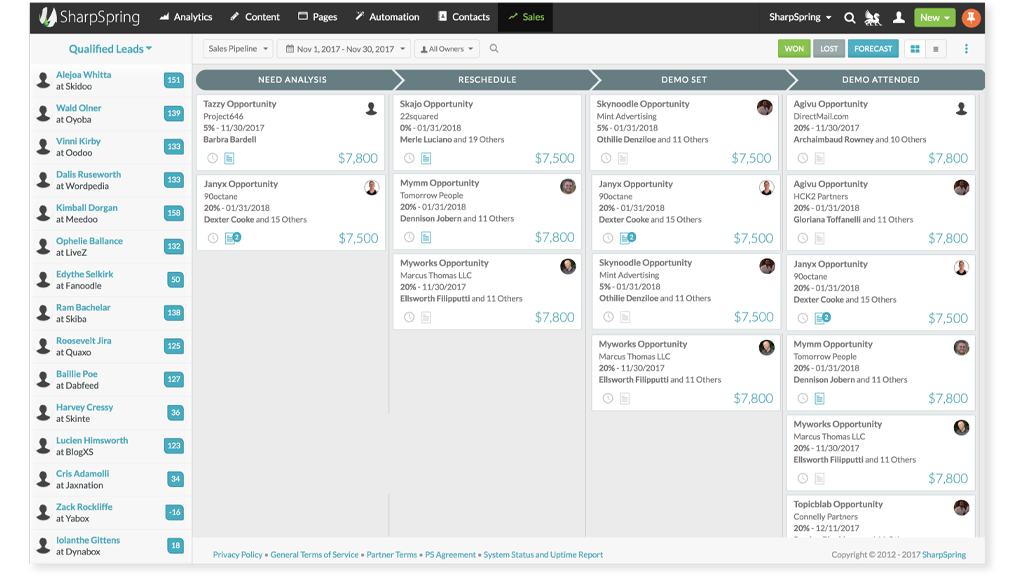Switch to card grid view
This screenshot has width=1024, height=576.
pos(915,49)
